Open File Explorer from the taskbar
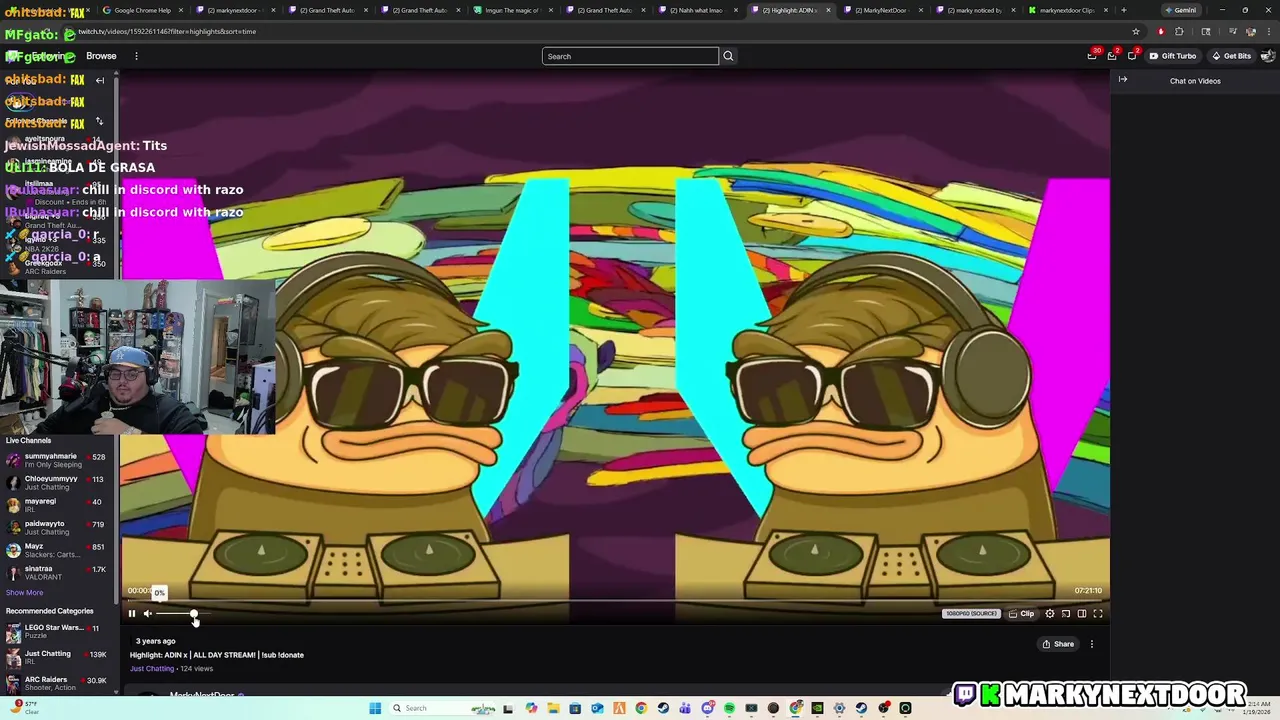The image size is (1280, 720). [x=553, y=708]
